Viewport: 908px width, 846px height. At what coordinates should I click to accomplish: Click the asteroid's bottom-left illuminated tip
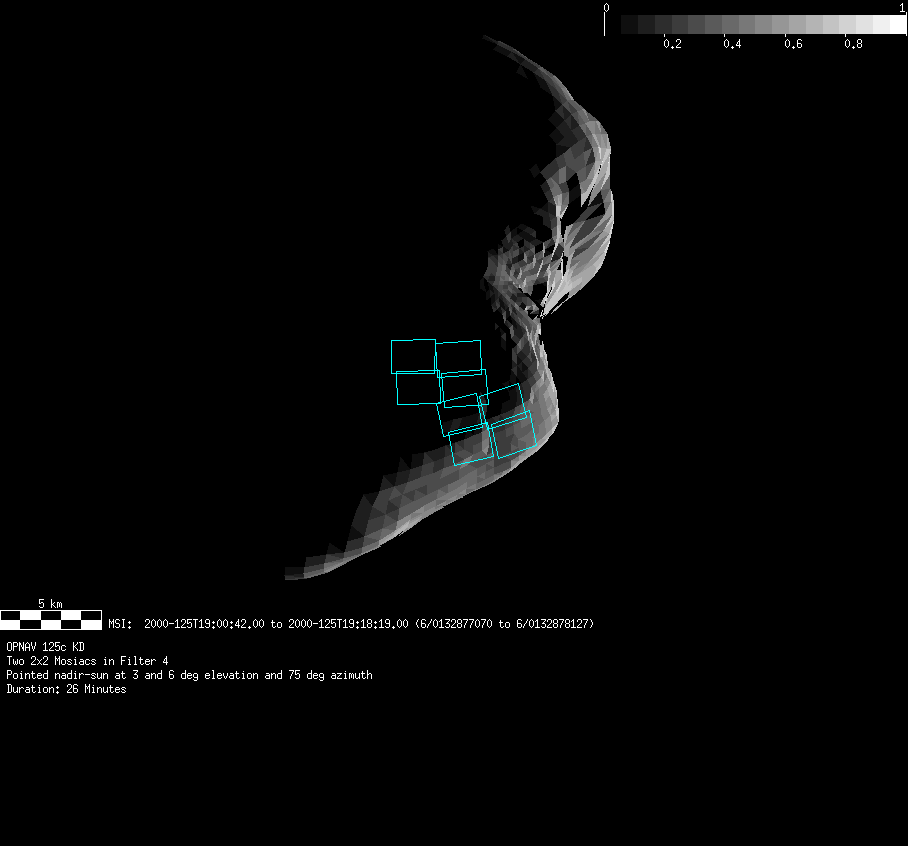(x=294, y=573)
